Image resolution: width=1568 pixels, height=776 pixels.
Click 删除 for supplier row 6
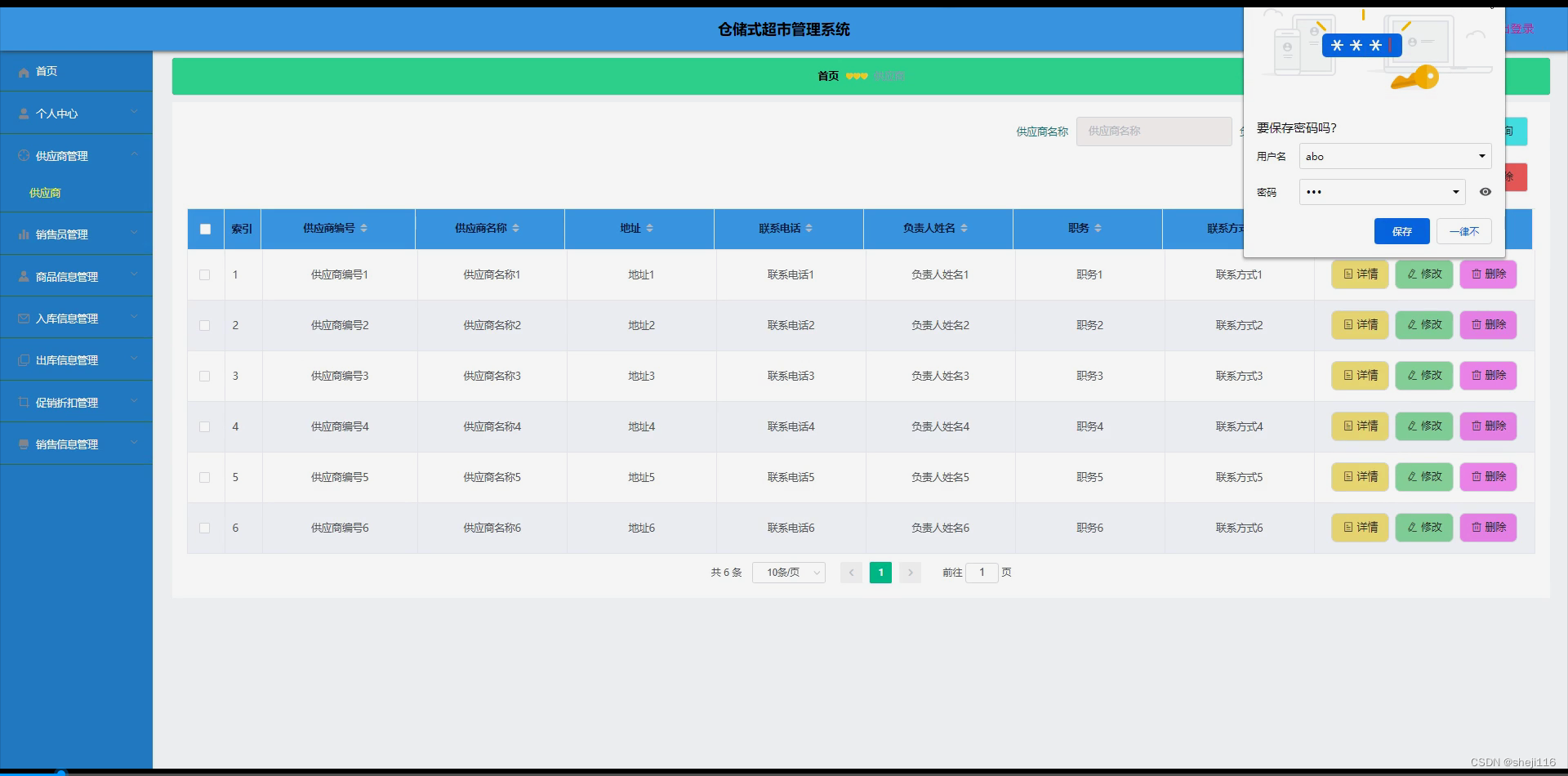point(1488,528)
